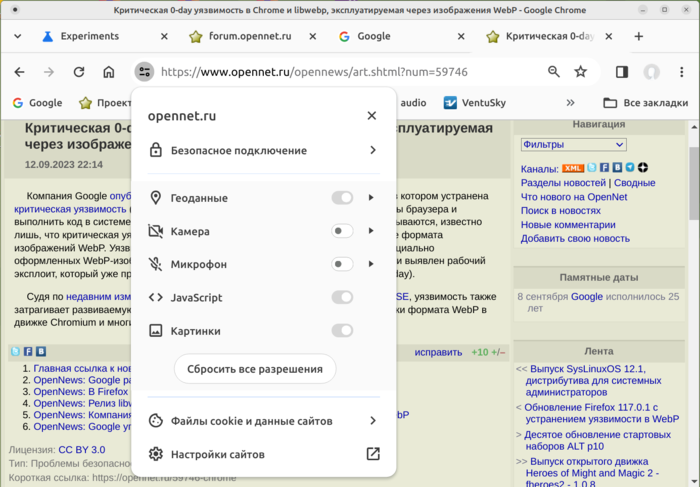This screenshot has height=487, width=700.
Task: Open the profile avatar icon
Action: click(x=651, y=72)
